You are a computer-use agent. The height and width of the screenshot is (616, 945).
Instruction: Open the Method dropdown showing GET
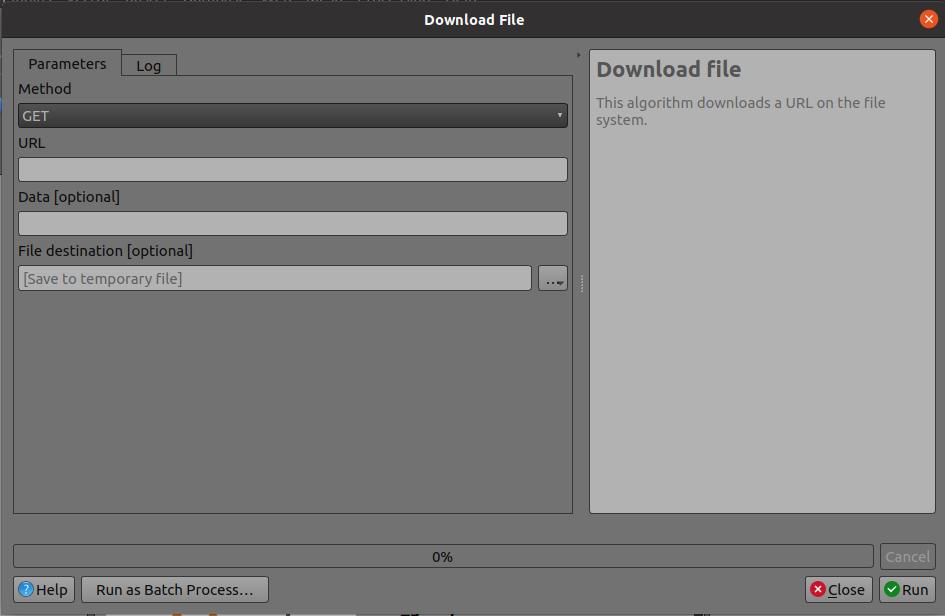click(292, 115)
